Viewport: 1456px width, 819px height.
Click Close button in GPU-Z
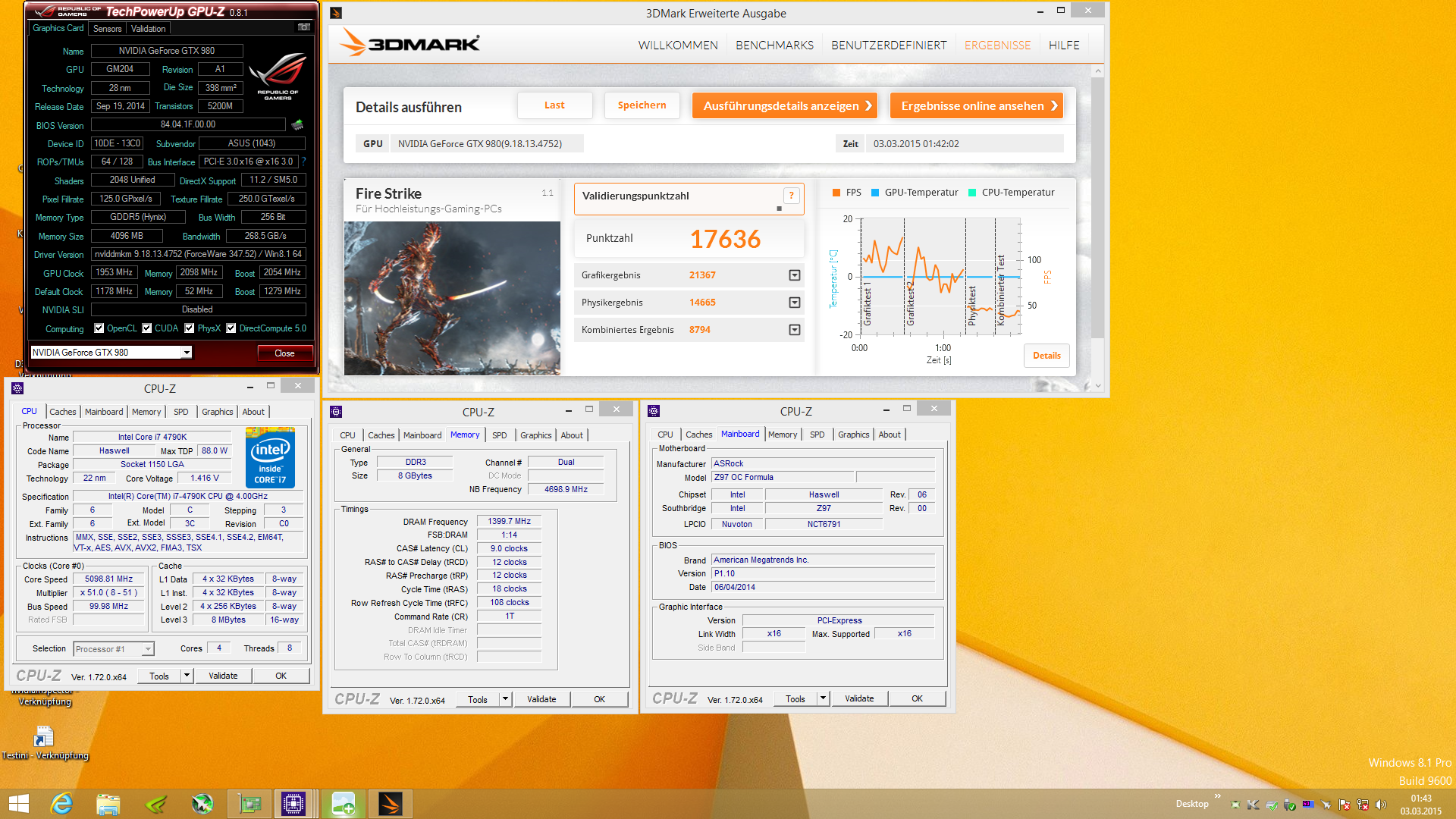(x=284, y=353)
